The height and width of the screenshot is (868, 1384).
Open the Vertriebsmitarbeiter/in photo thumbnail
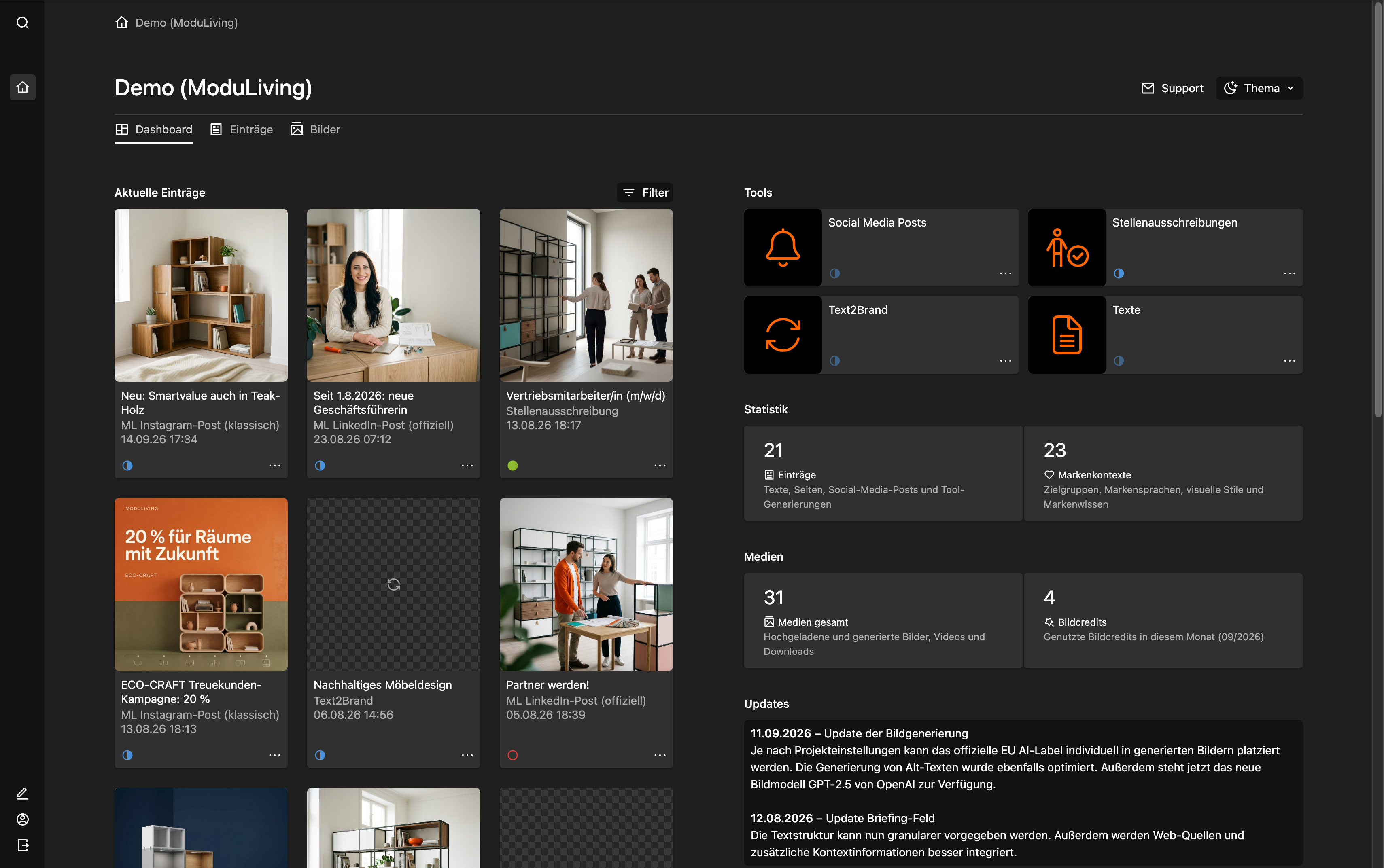coord(586,295)
